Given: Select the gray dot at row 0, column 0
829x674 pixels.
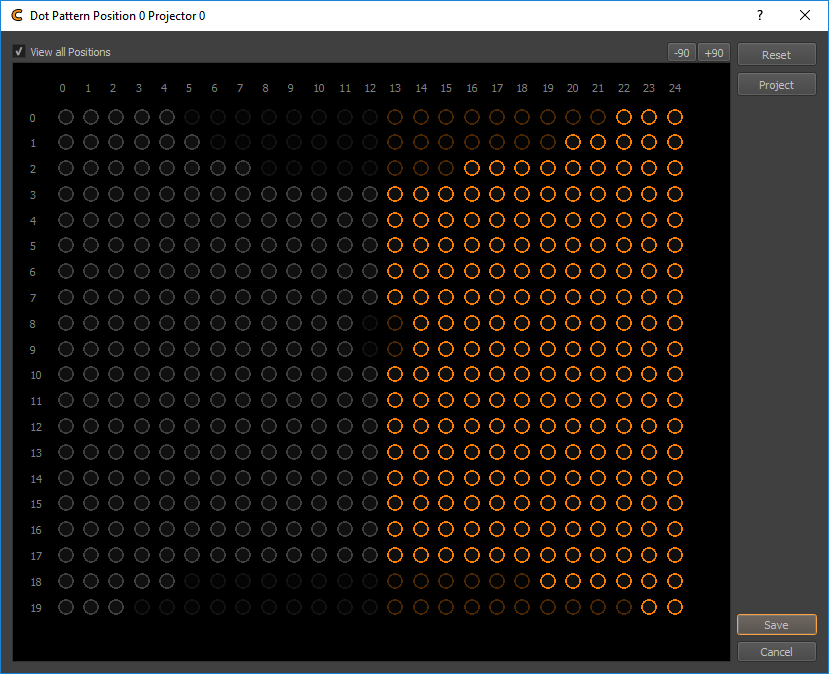Looking at the screenshot, I should pyautogui.click(x=66, y=117).
